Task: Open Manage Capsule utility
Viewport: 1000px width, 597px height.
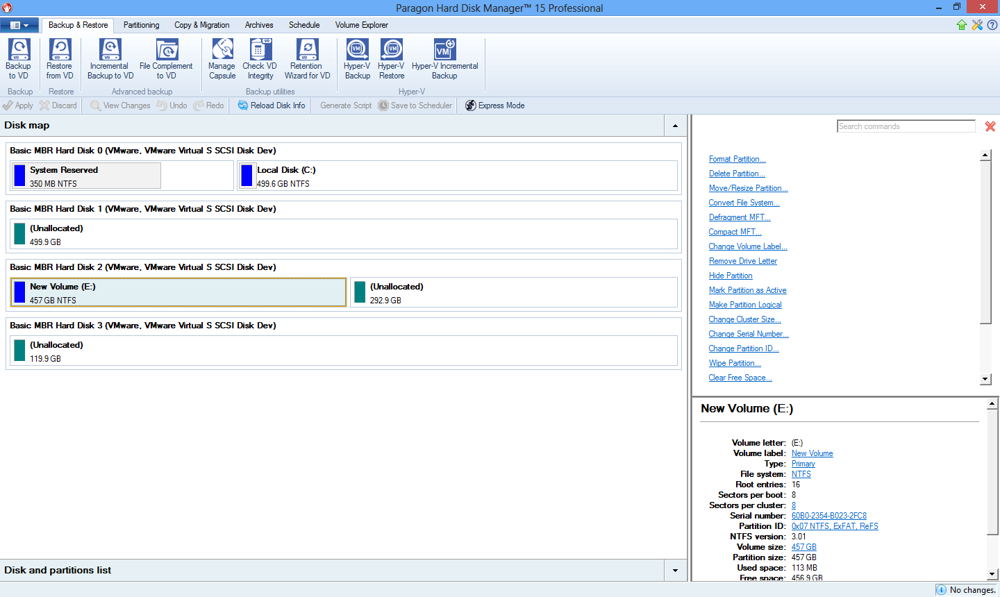Action: click(222, 59)
